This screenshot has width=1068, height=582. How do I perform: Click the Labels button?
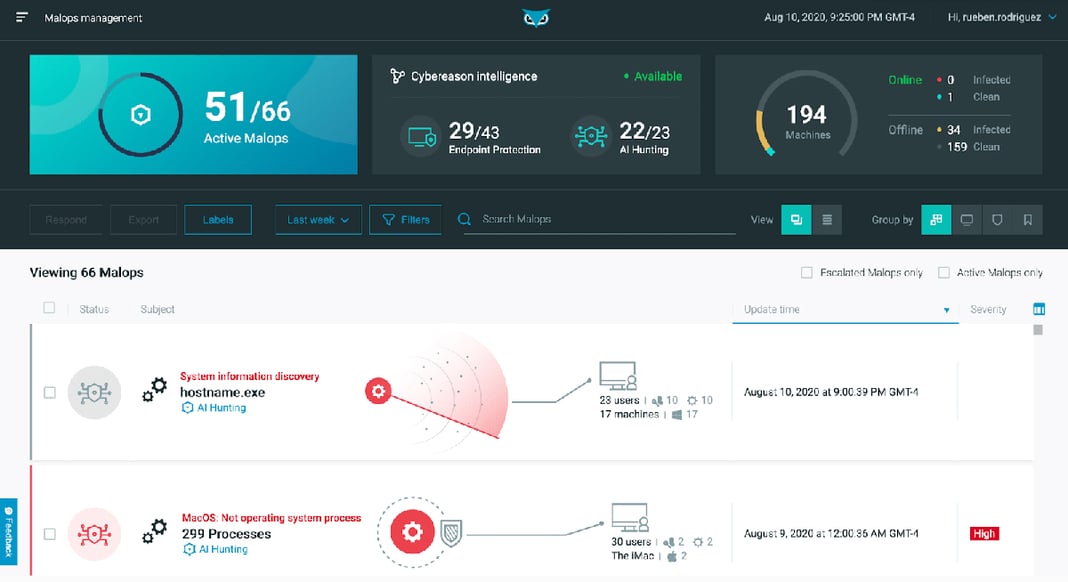218,219
